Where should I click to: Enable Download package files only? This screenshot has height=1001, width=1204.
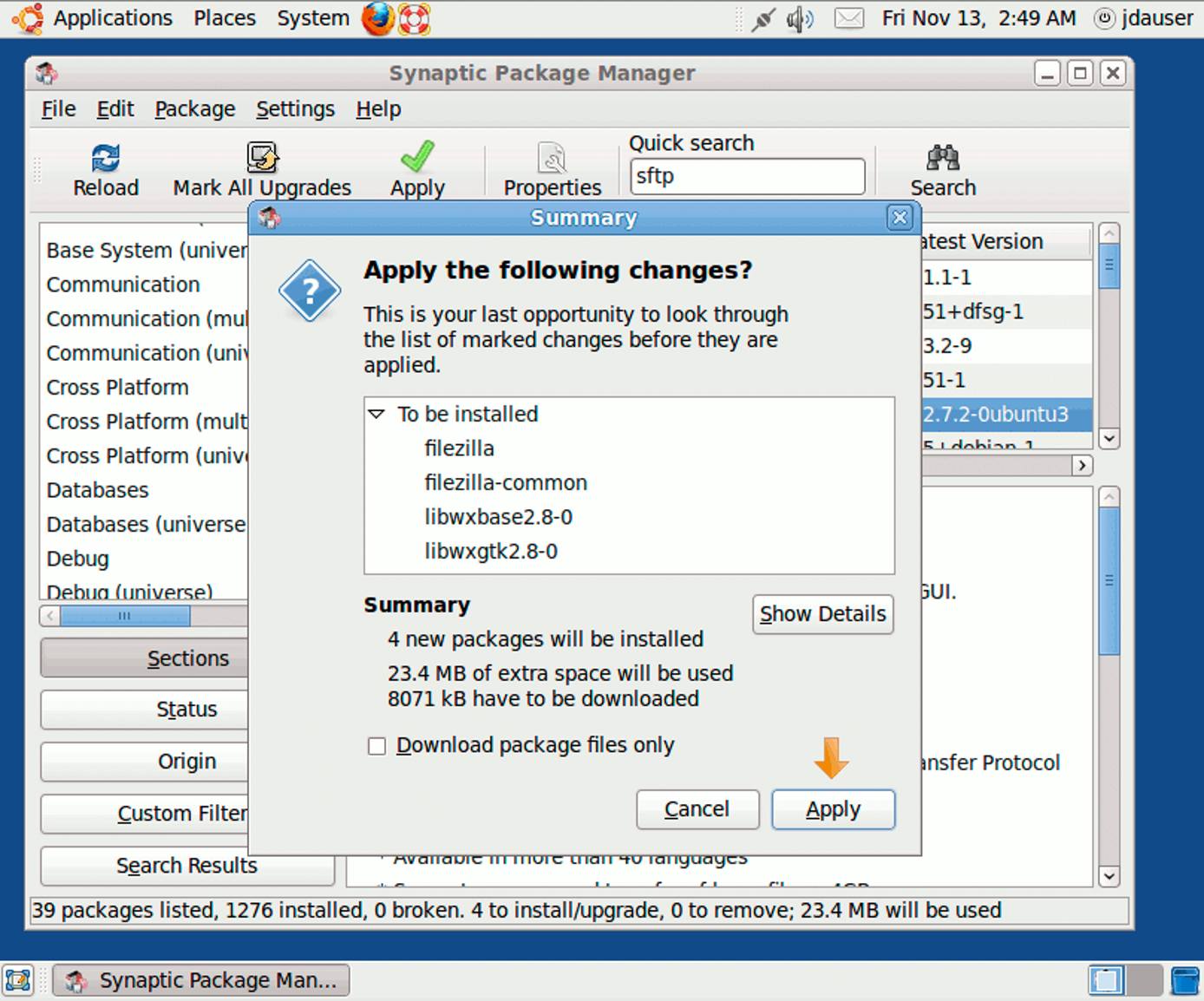tap(376, 745)
